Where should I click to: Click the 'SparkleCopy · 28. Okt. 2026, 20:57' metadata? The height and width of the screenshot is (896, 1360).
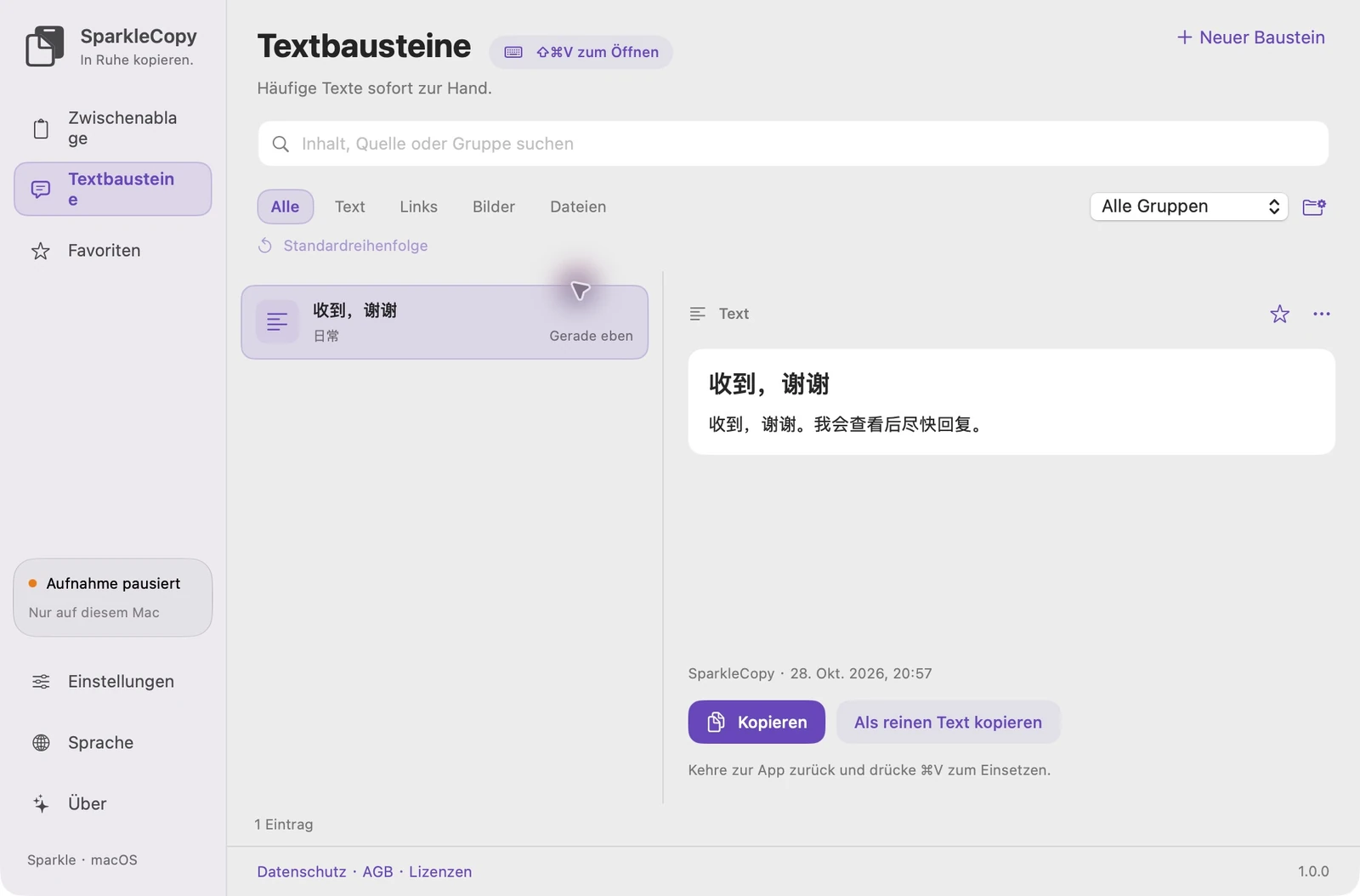[x=810, y=674]
